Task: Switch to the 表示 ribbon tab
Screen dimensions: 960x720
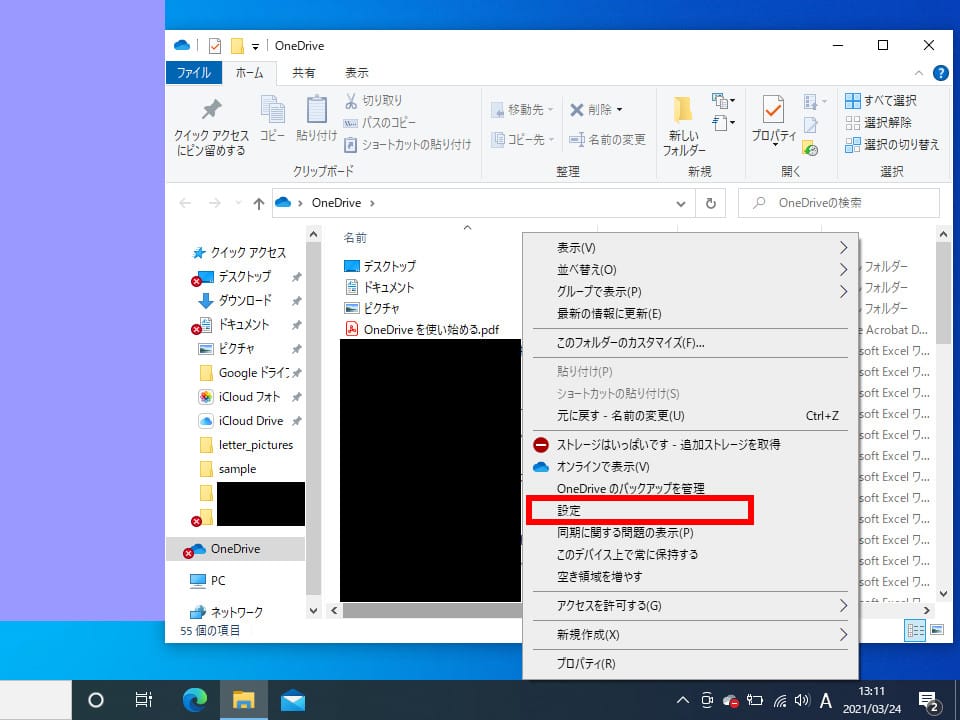Action: pos(356,72)
